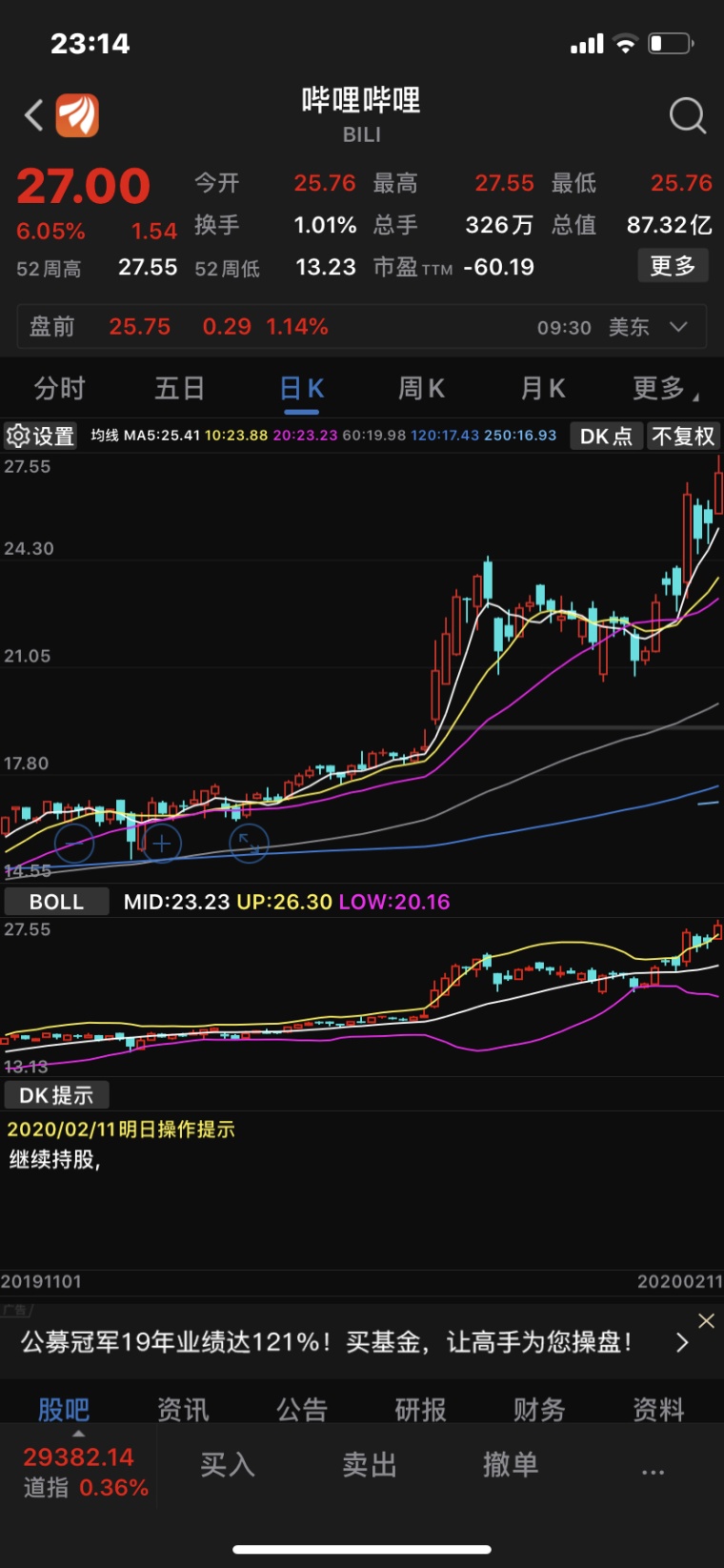Select the 月K monthly chart tab

pos(542,389)
